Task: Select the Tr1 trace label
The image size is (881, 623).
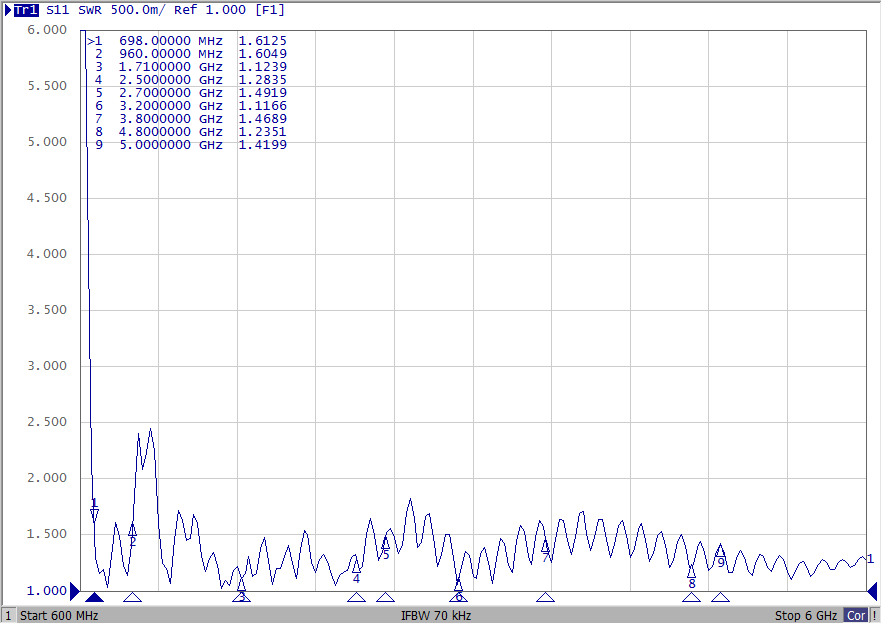Action: [x=26, y=10]
